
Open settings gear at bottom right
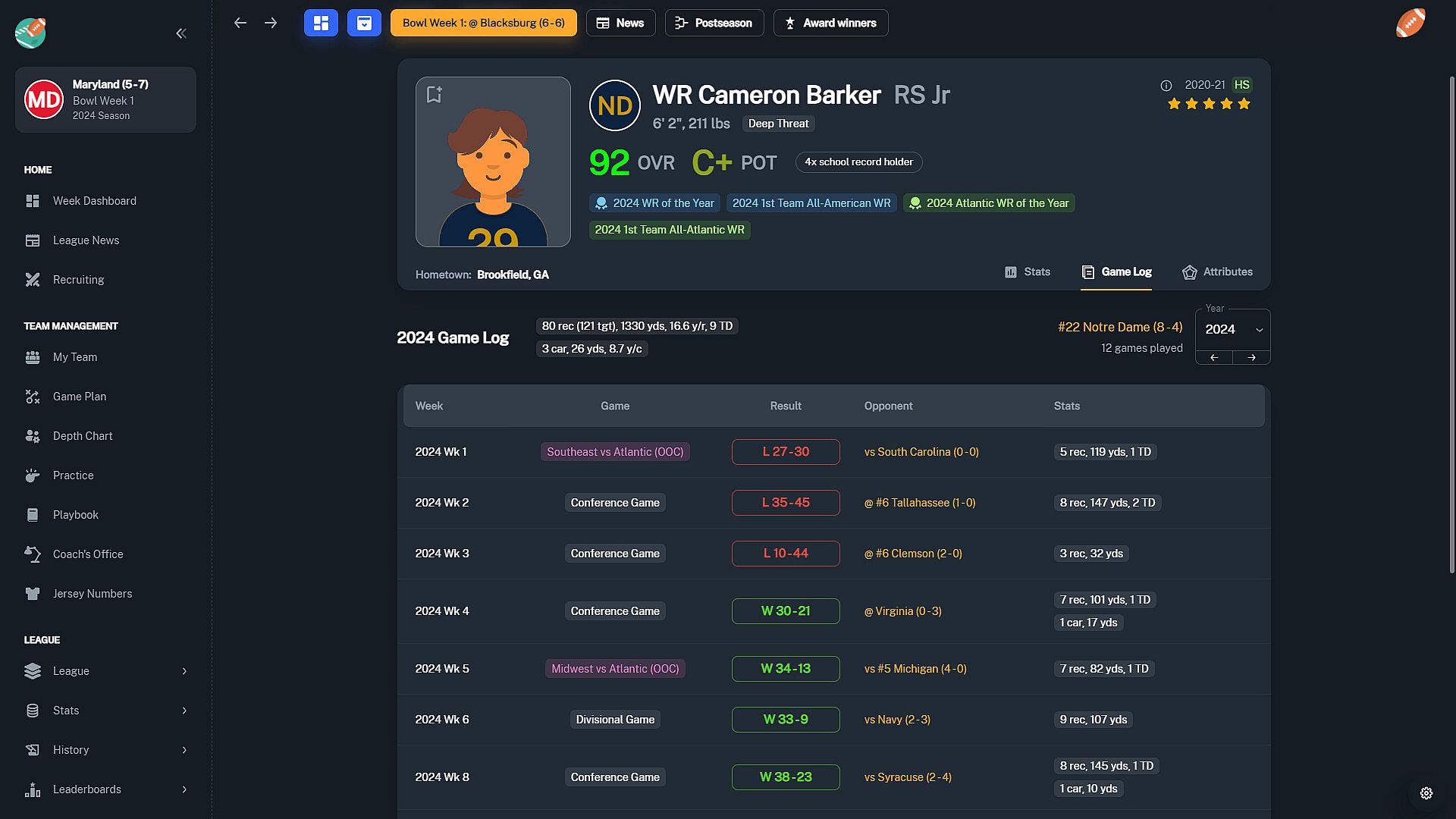pos(1426,793)
